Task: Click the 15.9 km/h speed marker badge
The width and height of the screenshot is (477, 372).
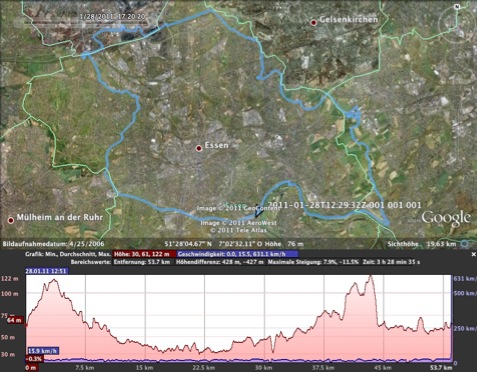Action: pyautogui.click(x=43, y=351)
